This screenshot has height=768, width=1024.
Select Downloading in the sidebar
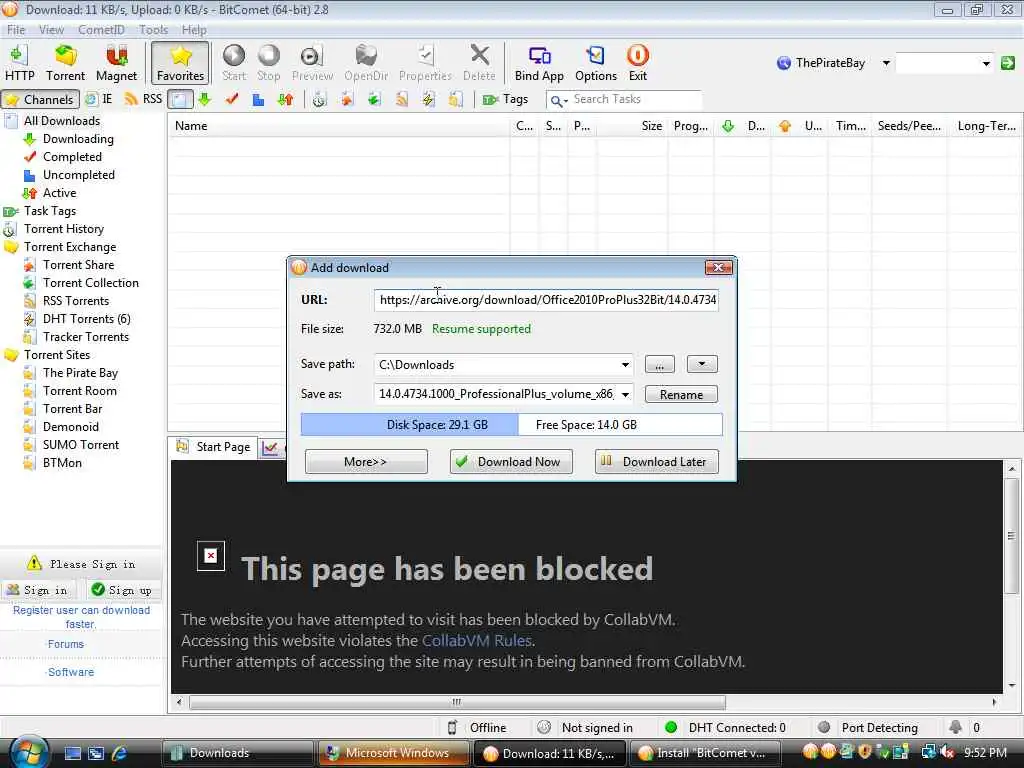(78, 139)
